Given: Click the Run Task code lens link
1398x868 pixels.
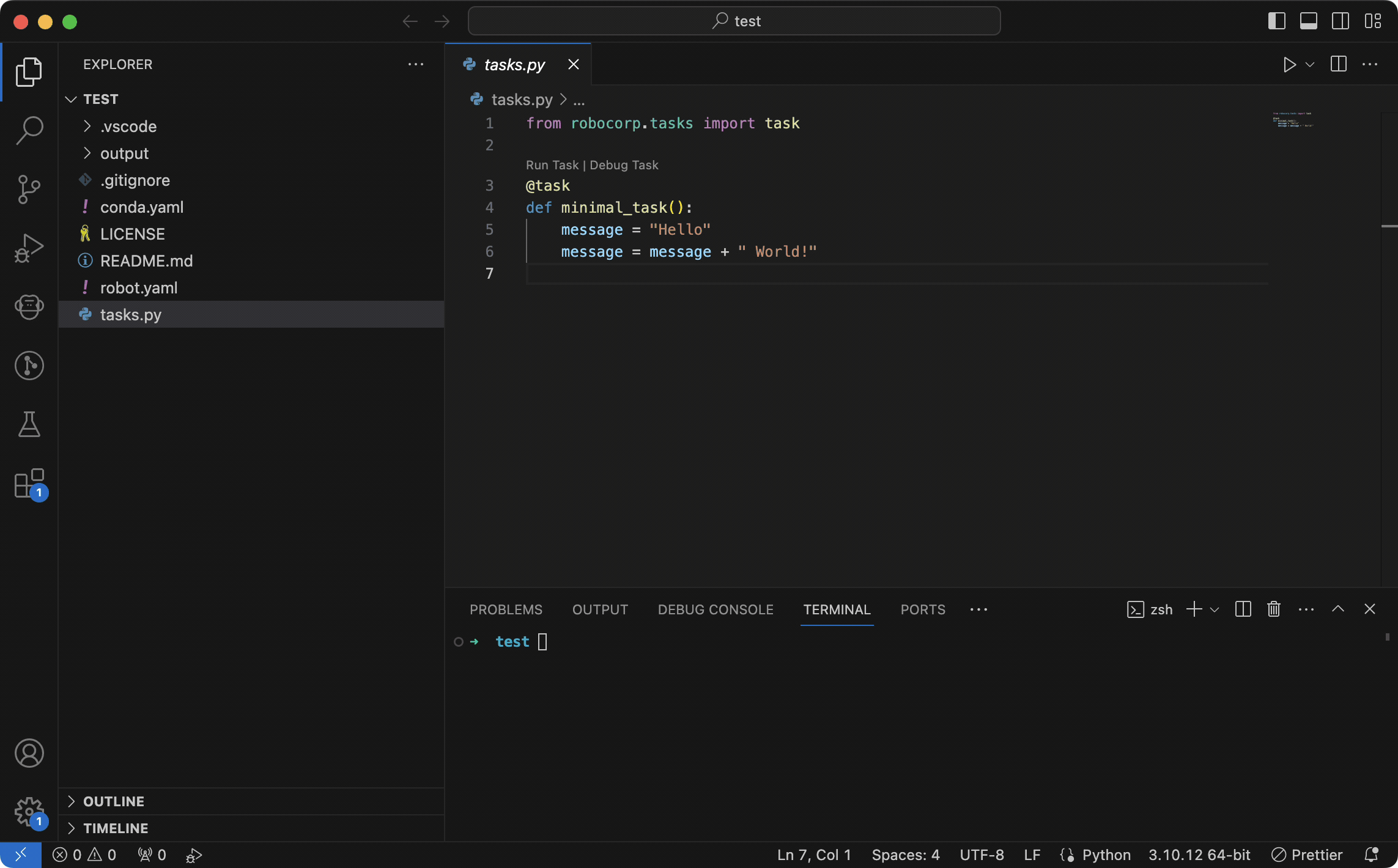Looking at the screenshot, I should pos(552,165).
